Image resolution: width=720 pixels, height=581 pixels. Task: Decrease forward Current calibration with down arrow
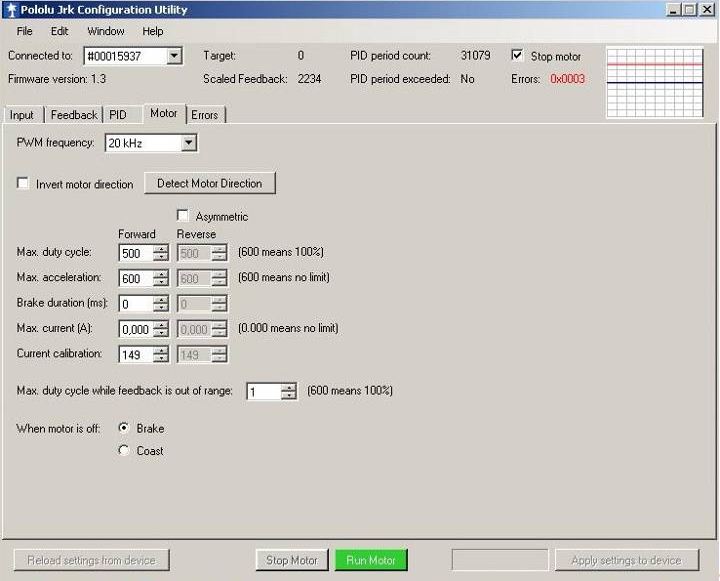pyautogui.click(x=160, y=359)
